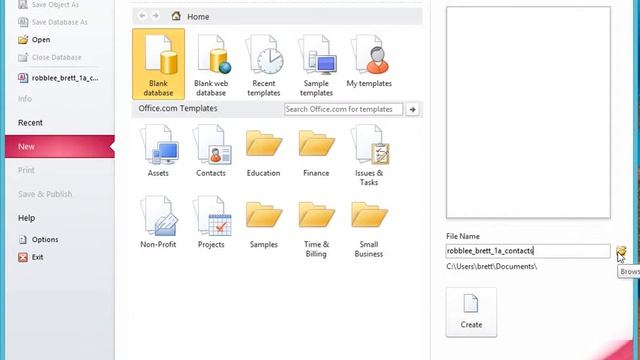
Task: Open Sample templates
Action: 316,65
